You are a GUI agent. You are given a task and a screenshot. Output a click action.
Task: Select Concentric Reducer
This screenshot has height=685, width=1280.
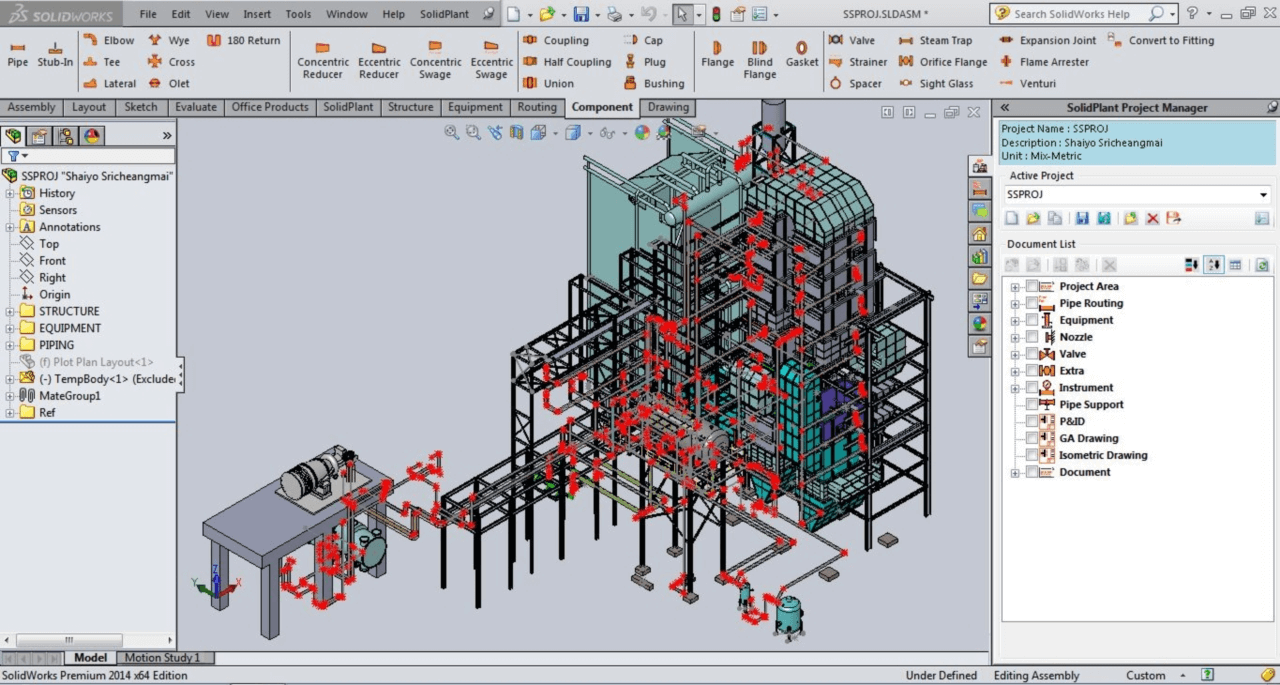pyautogui.click(x=323, y=60)
